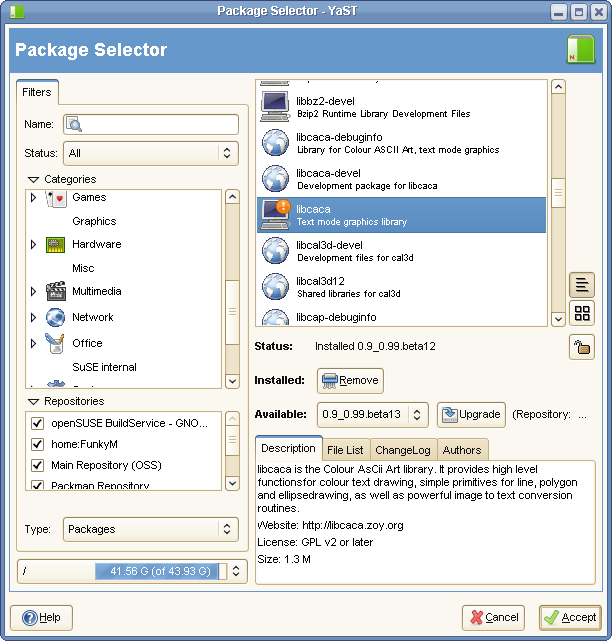
Task: Expand the Hardware category
Action: 34,244
